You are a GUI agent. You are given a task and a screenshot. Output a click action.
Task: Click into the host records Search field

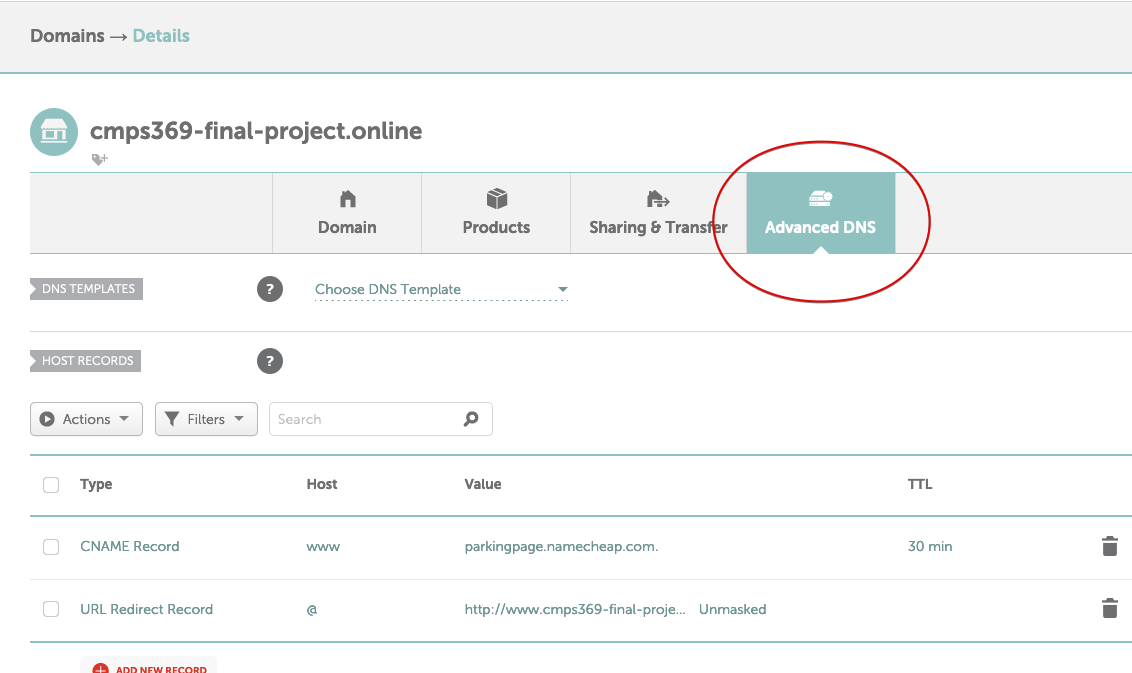coord(365,419)
